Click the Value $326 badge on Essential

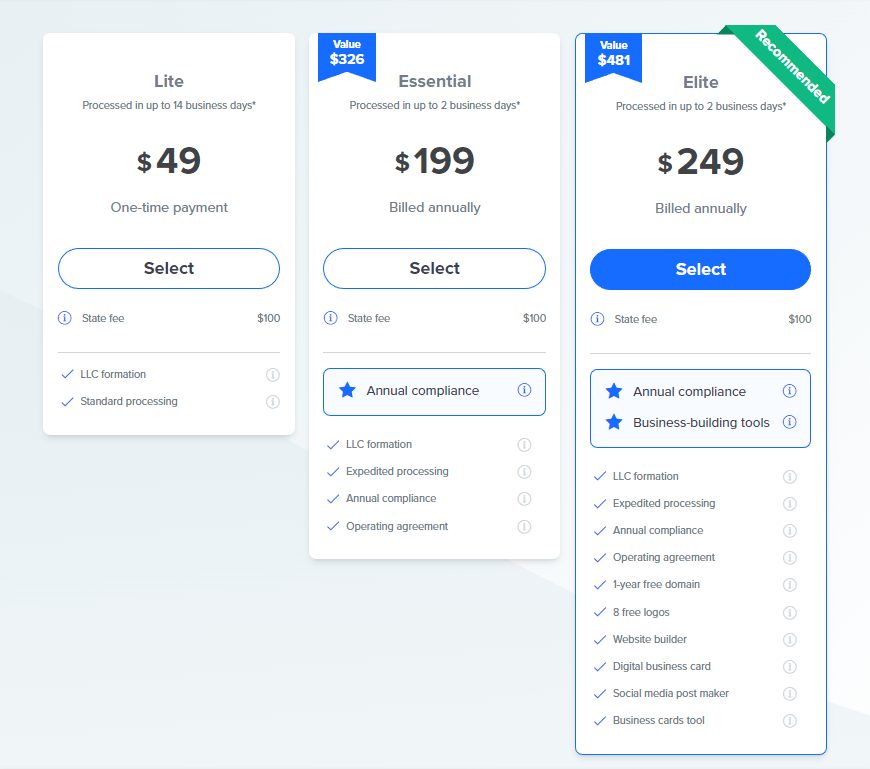[346, 51]
